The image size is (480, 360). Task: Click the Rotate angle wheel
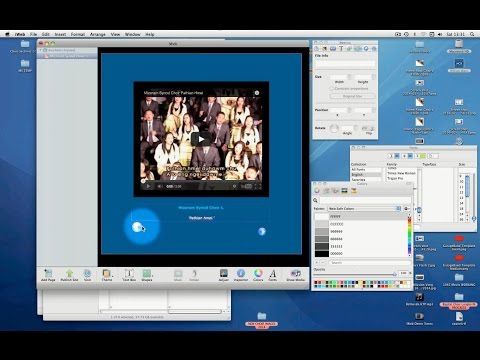334,128
